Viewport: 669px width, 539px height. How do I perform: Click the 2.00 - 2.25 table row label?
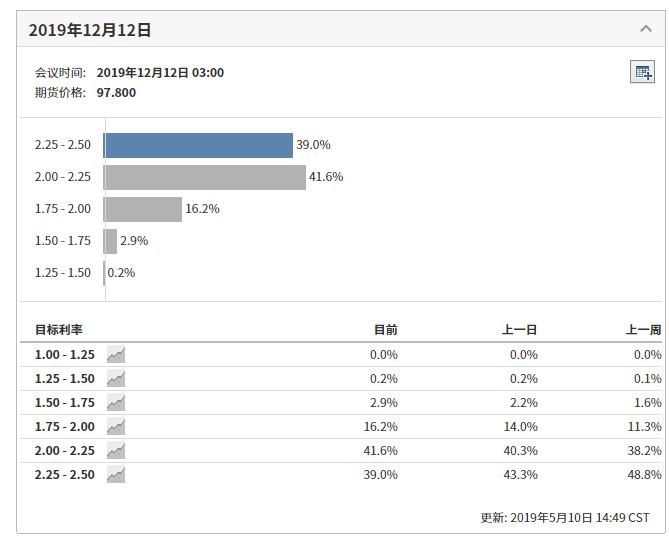[x=65, y=451]
